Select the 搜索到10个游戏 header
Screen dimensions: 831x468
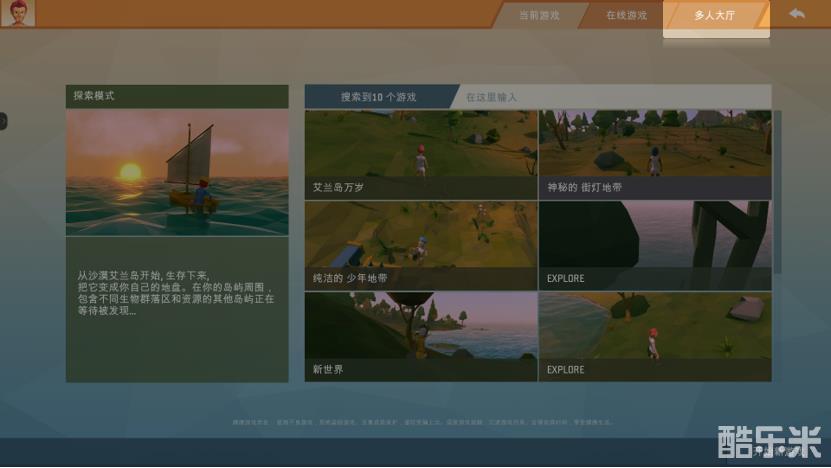pos(378,97)
